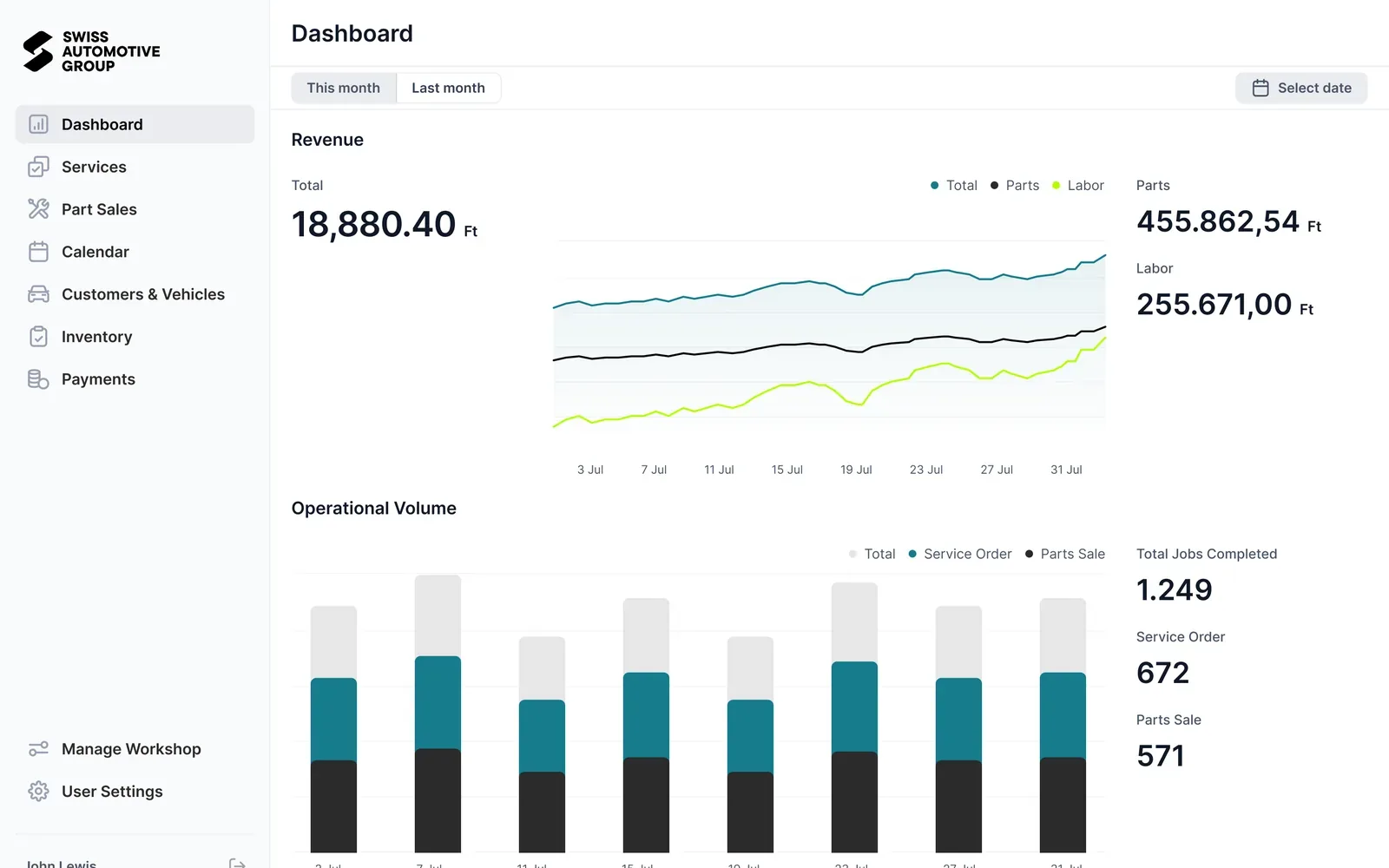Switch to the This month tab
The width and height of the screenshot is (1389, 868).
pos(344,88)
